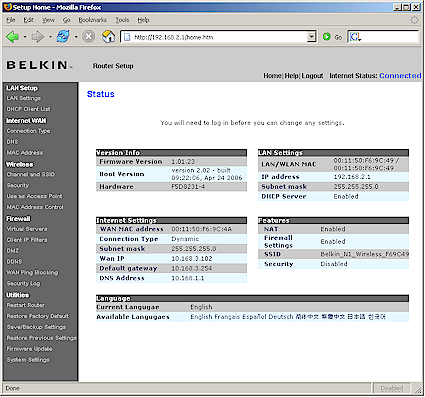
Task: Open the Go menu
Action: pos(67,20)
